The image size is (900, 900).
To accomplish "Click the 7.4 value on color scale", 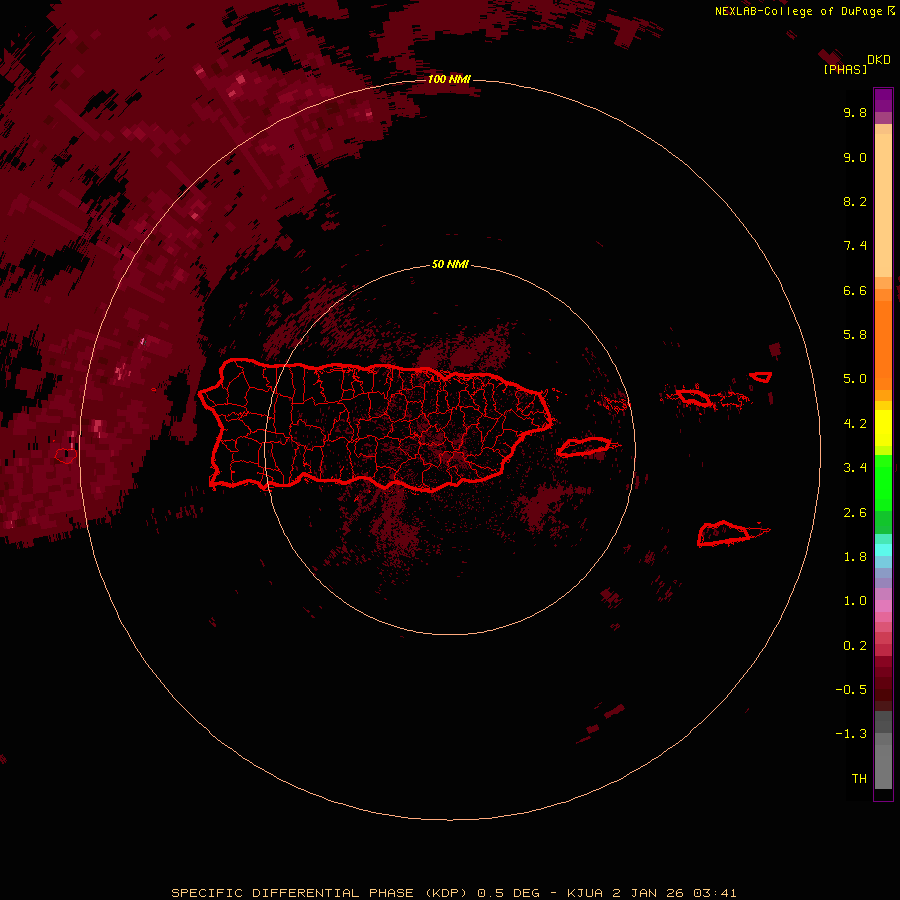I will pos(855,246).
